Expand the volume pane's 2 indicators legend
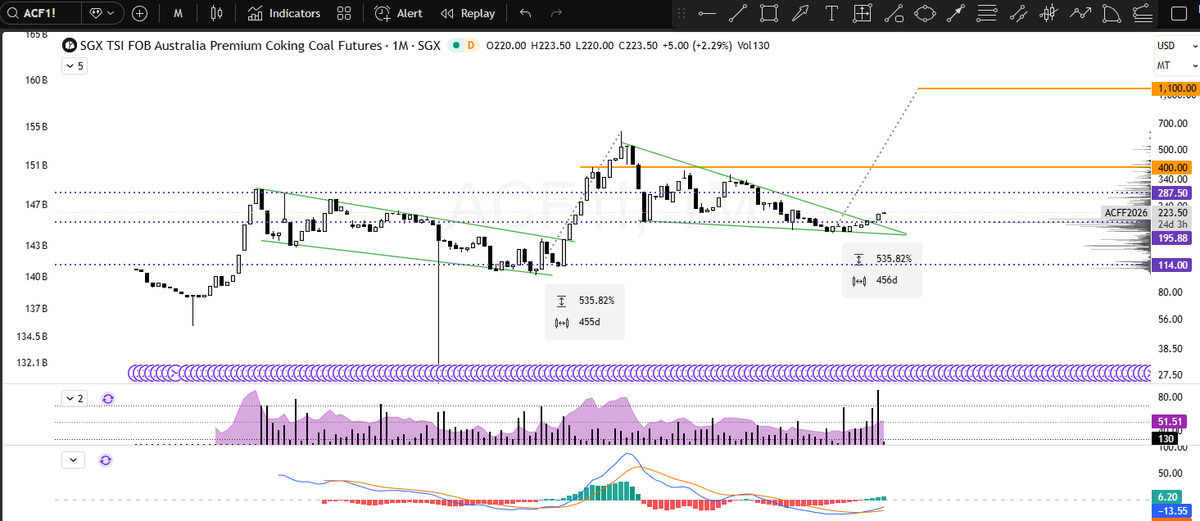 (75, 398)
